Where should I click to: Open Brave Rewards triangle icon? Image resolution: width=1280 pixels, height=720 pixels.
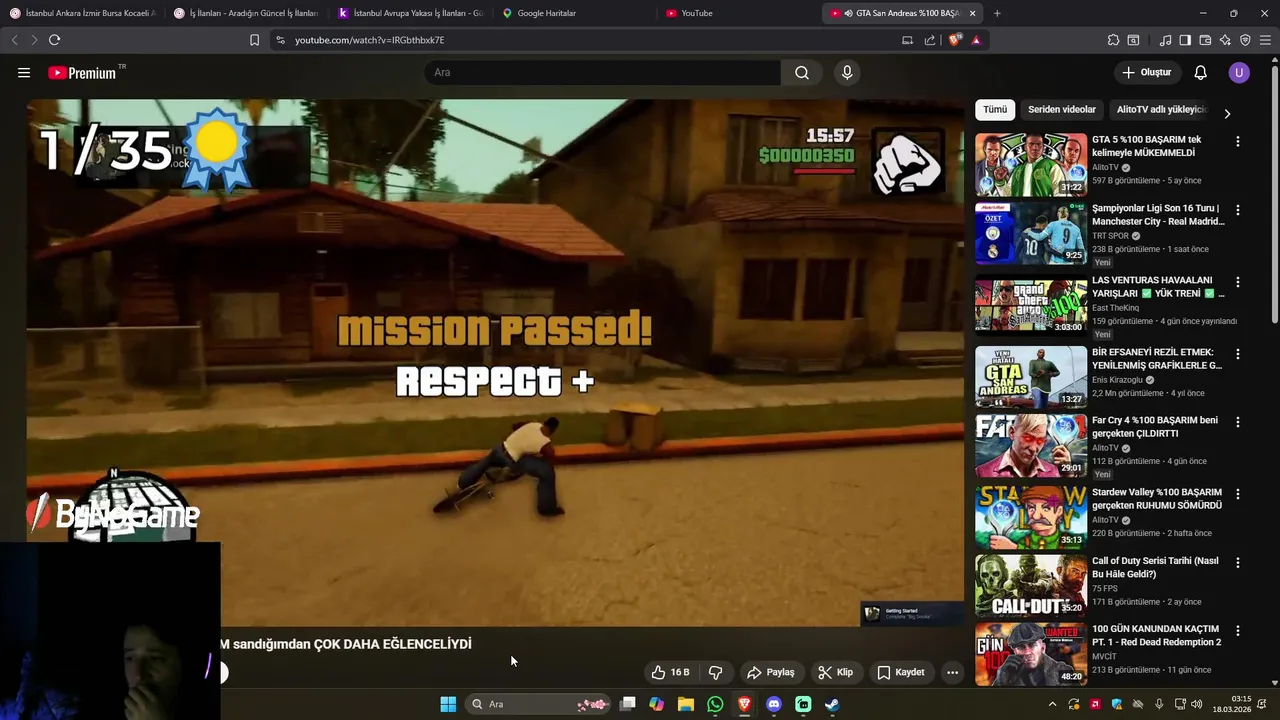(976, 40)
